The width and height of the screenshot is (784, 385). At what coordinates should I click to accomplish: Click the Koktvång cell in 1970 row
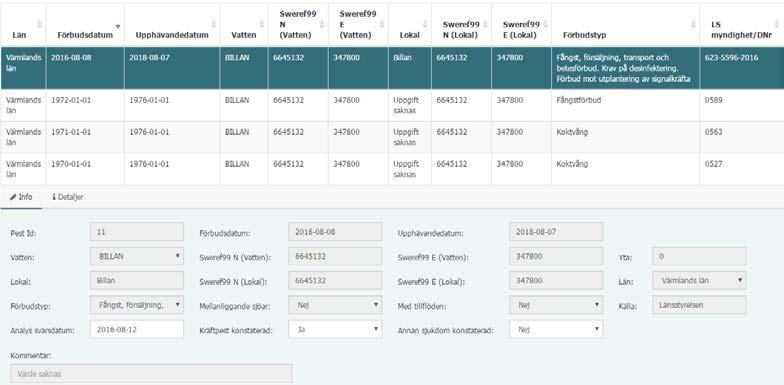[625, 169]
